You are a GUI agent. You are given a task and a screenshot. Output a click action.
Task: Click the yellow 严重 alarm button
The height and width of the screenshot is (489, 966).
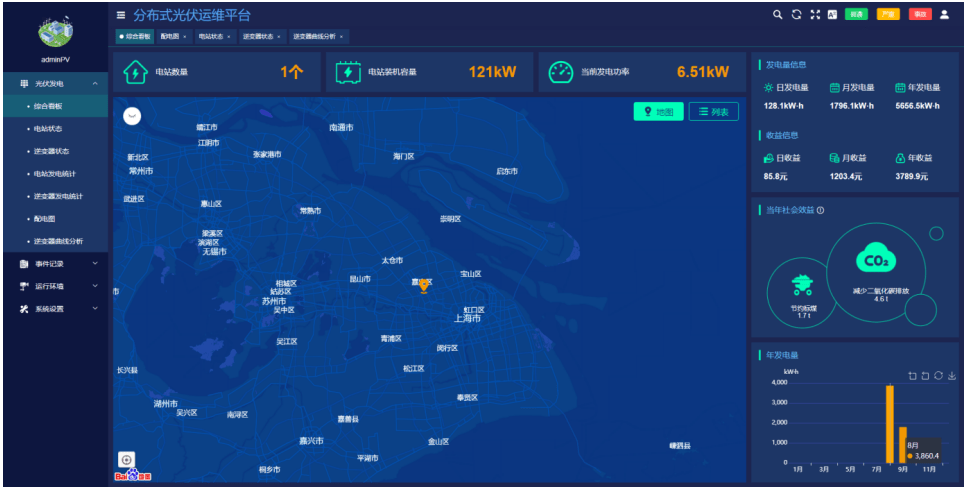pyautogui.click(x=887, y=15)
